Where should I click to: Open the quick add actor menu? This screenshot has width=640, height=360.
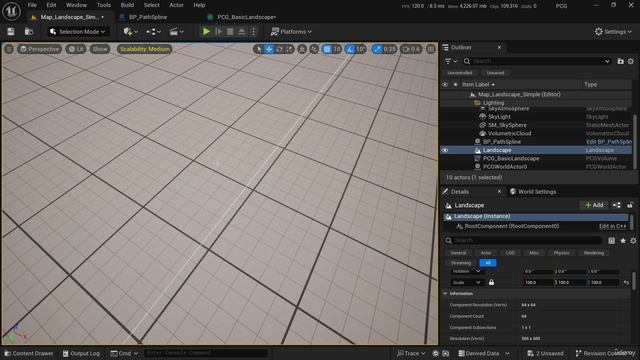click(131, 31)
